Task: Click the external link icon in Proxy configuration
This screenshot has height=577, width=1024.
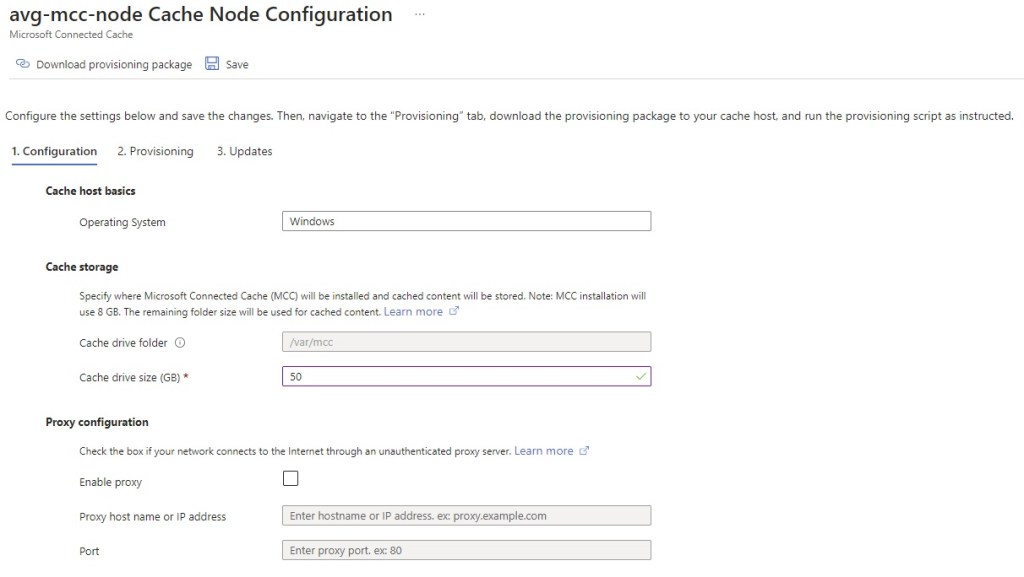Action: pos(585,451)
